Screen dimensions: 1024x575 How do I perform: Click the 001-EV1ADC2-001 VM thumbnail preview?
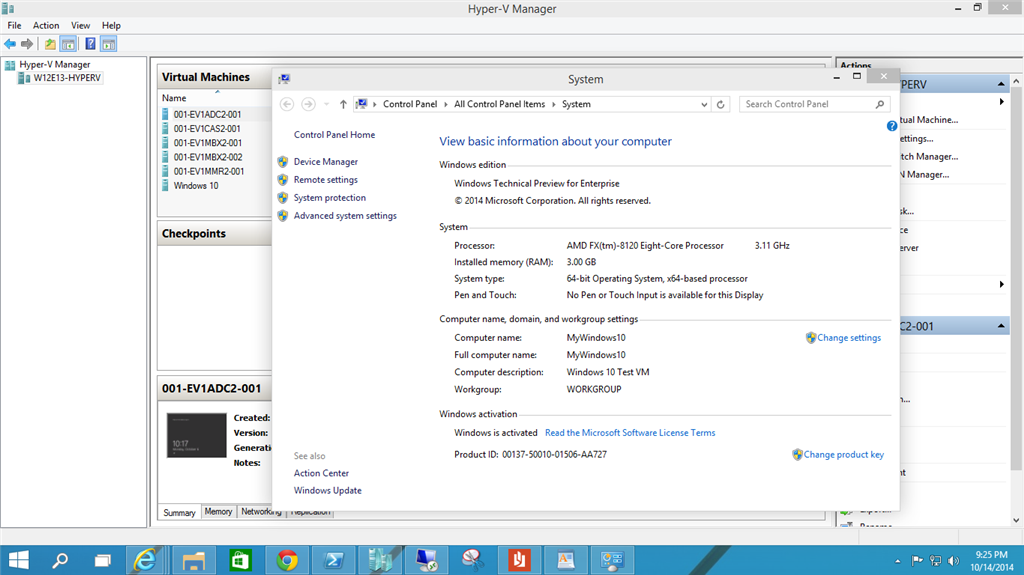197,435
